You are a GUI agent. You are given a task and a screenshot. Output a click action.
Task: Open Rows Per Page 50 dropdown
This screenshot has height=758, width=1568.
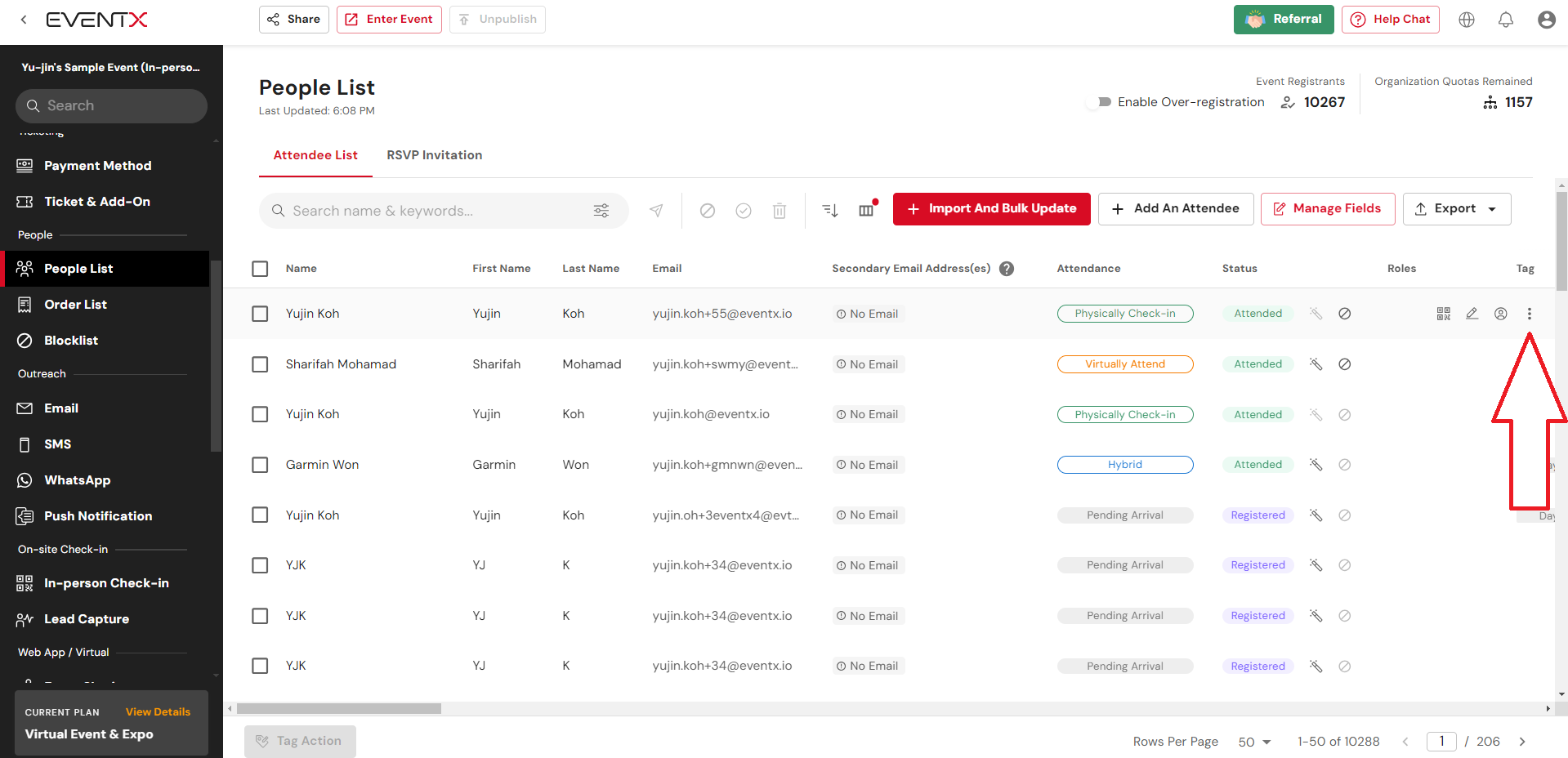click(x=1254, y=742)
